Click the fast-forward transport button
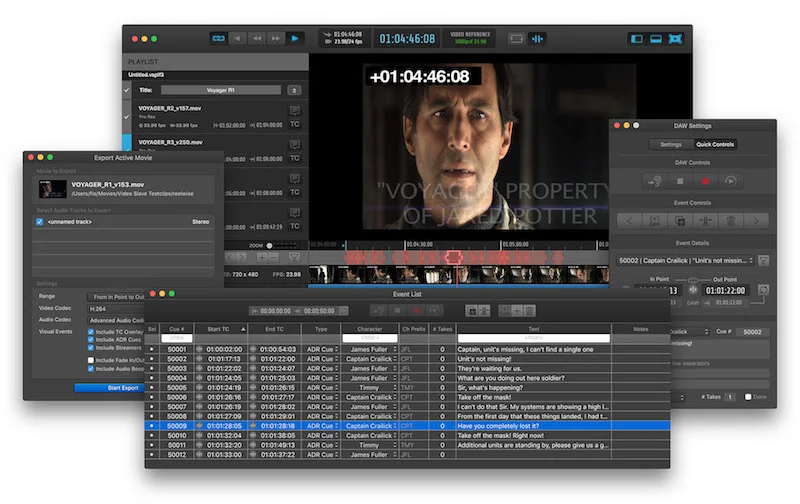 click(276, 38)
